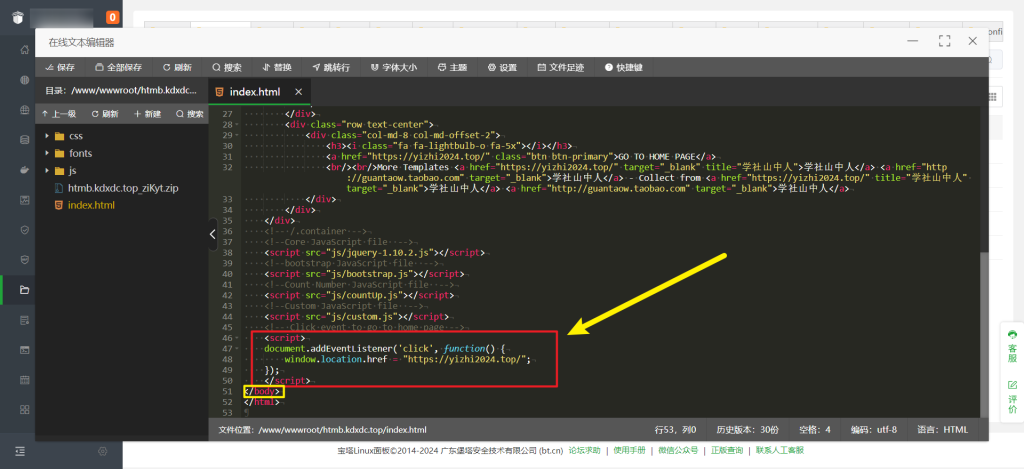Open 设置 (Settings) in editor toolbar
Viewport: 1024px width, 469px height.
pyautogui.click(x=502, y=68)
